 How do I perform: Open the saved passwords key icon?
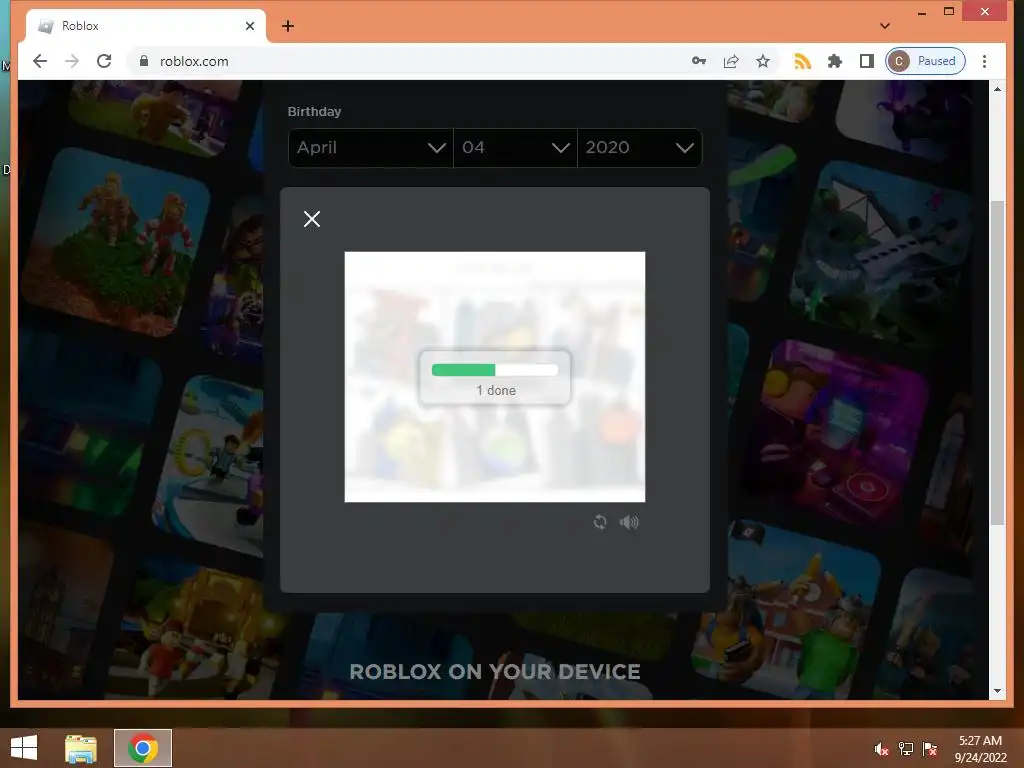click(699, 61)
